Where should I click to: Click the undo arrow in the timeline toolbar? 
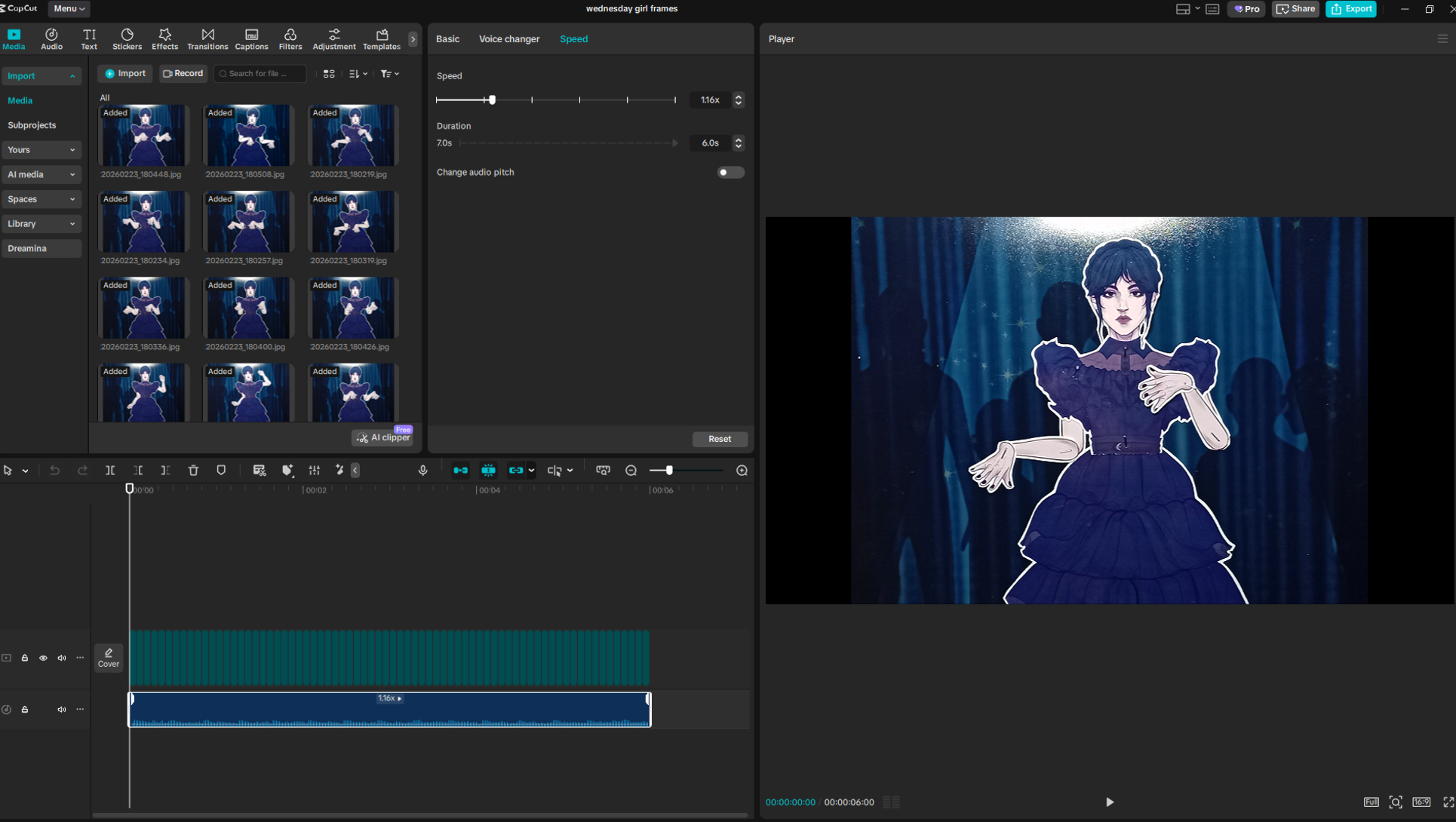[54, 471]
